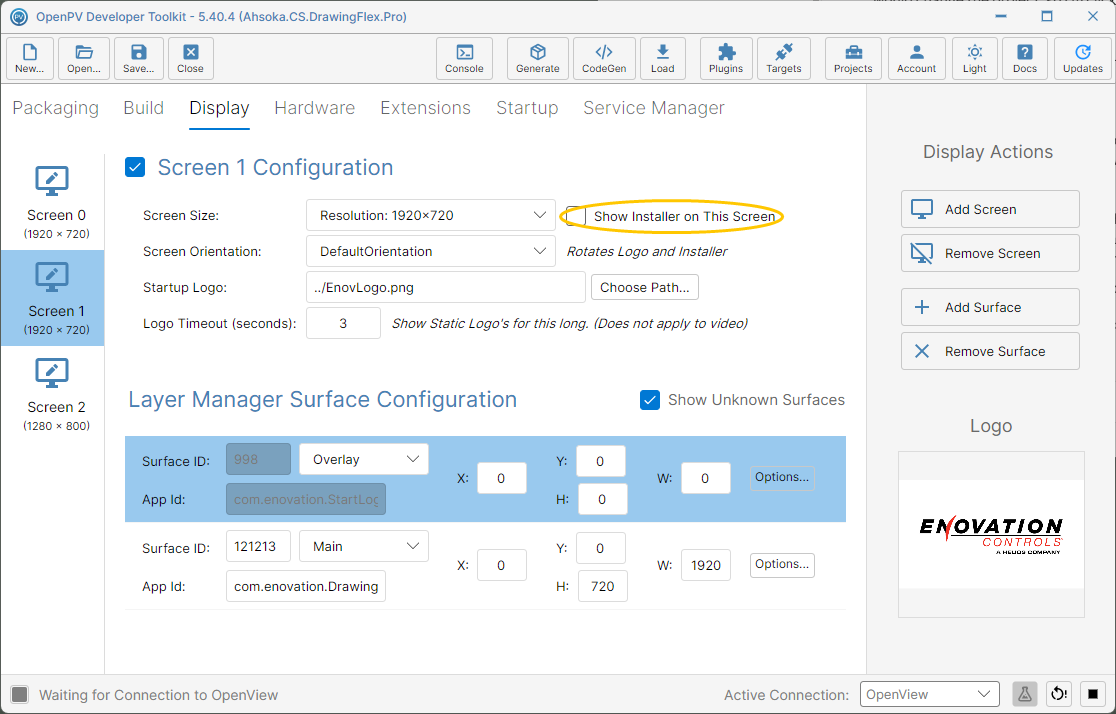
Task: Switch to Light theme
Action: coord(974,58)
